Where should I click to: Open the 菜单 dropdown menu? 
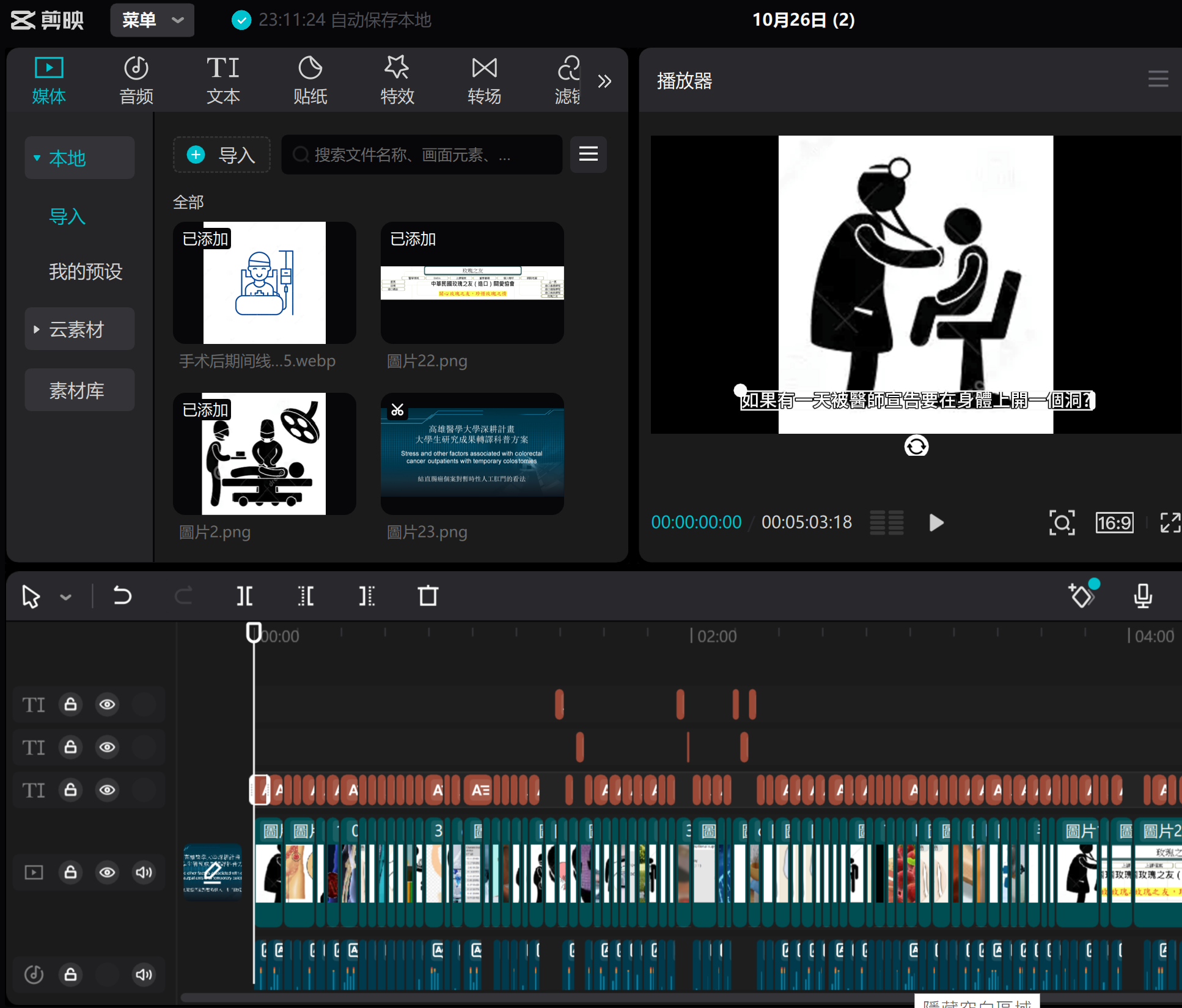[x=152, y=20]
